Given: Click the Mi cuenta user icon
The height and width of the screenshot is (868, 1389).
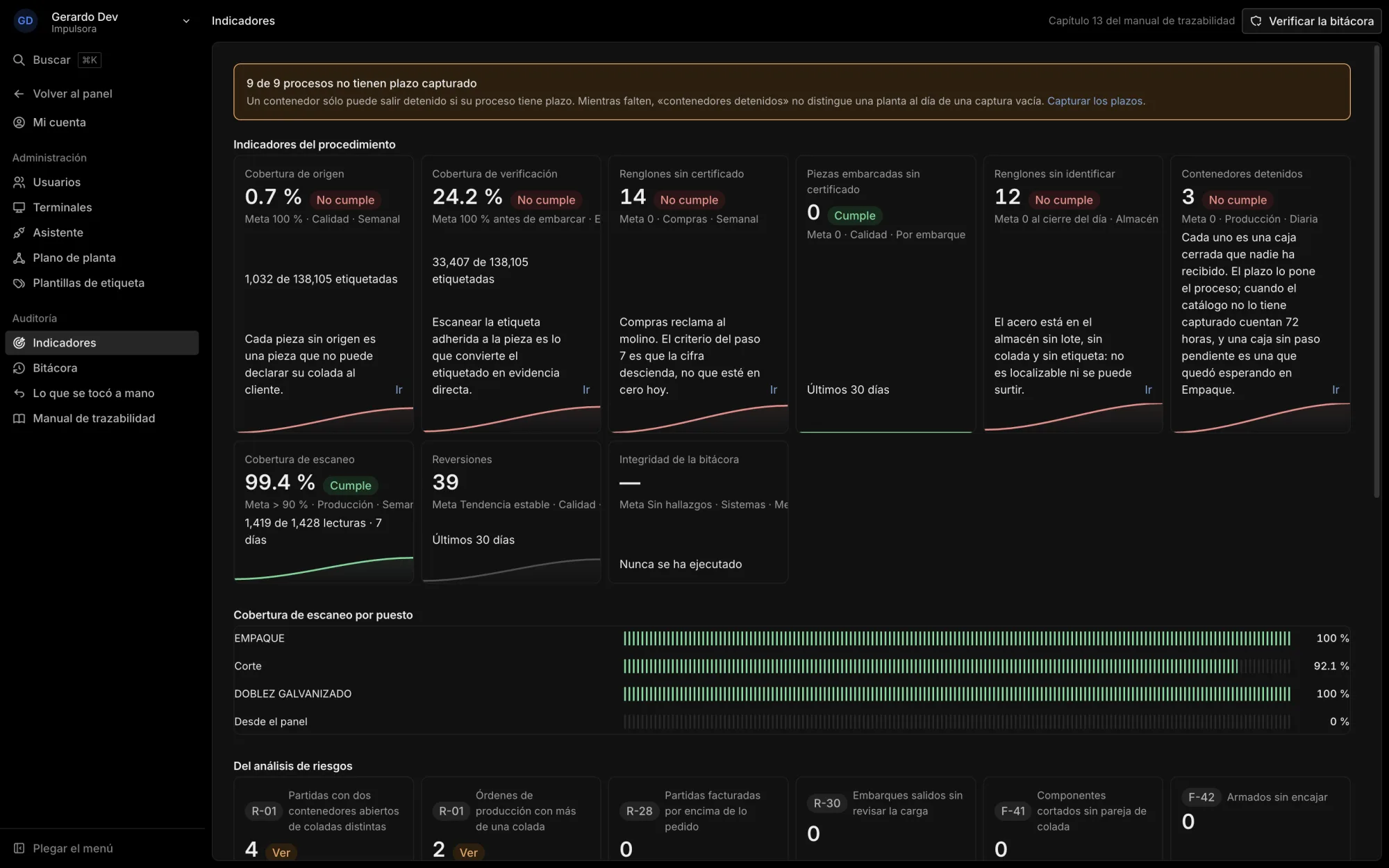Looking at the screenshot, I should pos(19,122).
